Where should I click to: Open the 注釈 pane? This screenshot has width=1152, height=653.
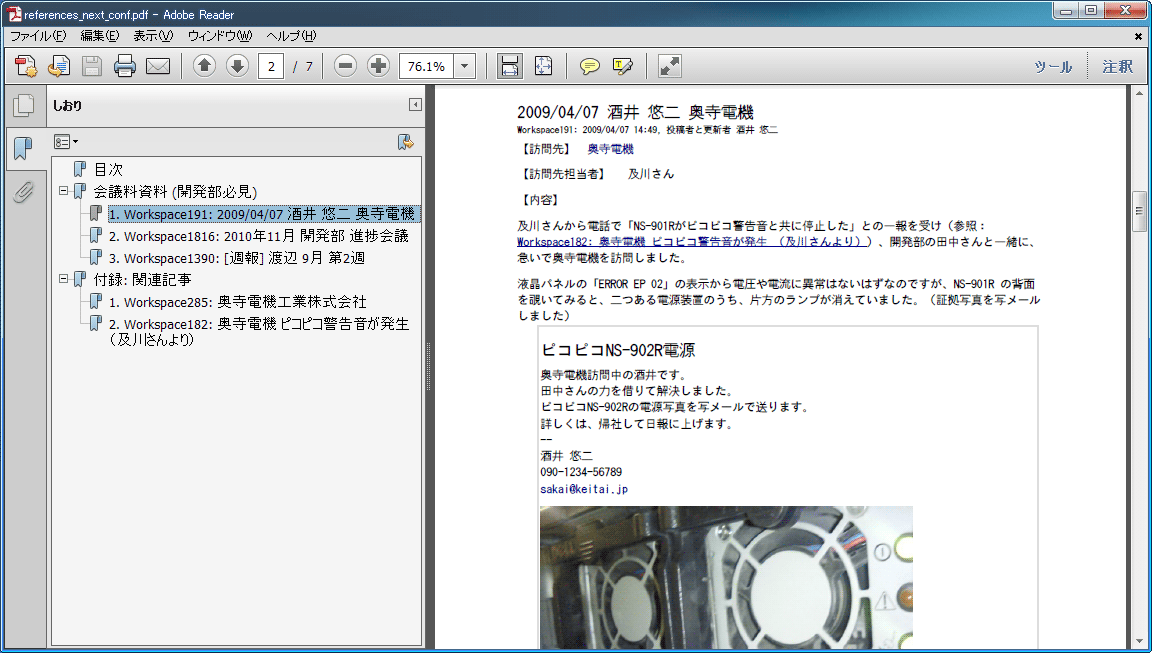pos(1117,67)
